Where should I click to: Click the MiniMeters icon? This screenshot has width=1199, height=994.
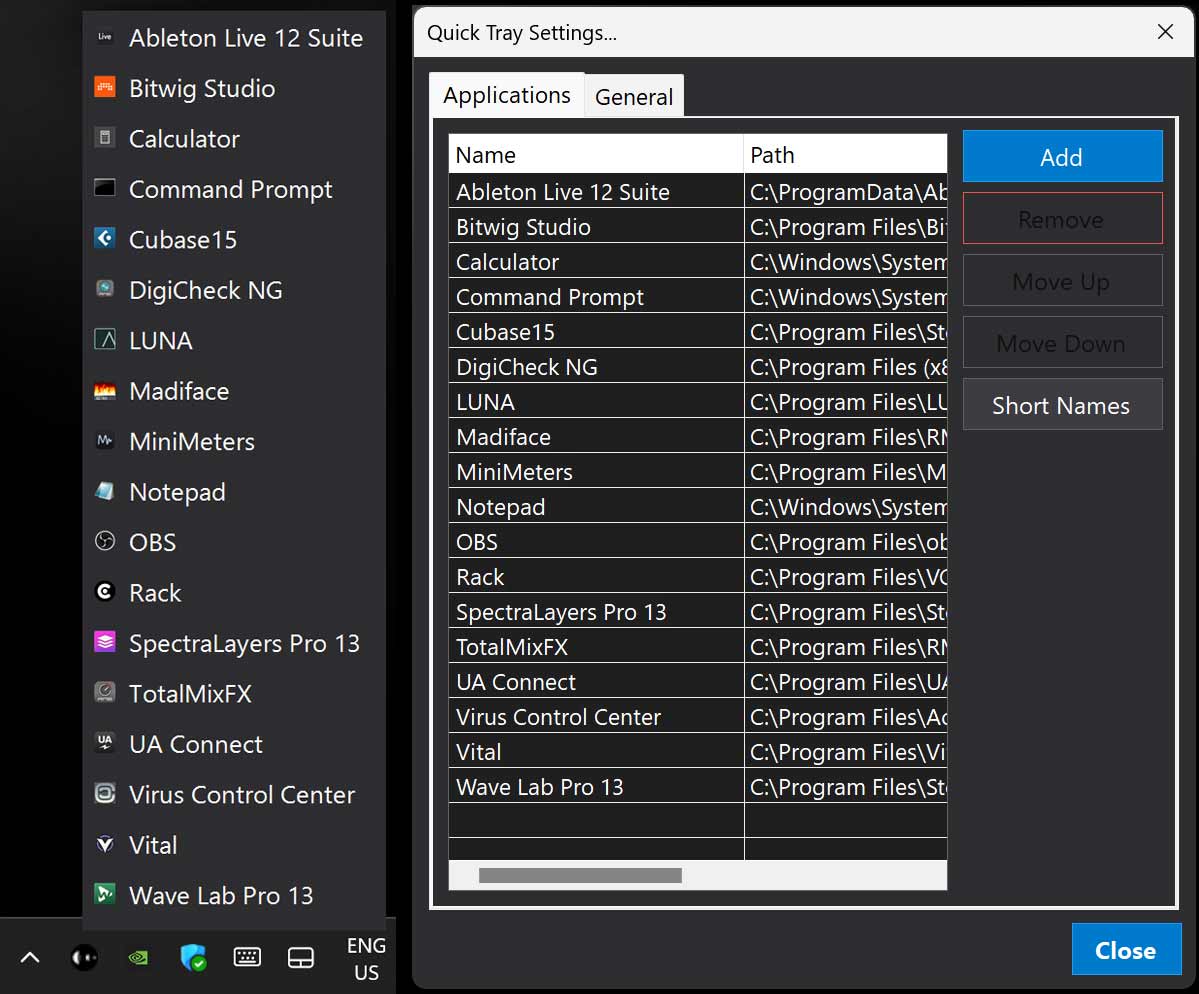[x=105, y=440]
